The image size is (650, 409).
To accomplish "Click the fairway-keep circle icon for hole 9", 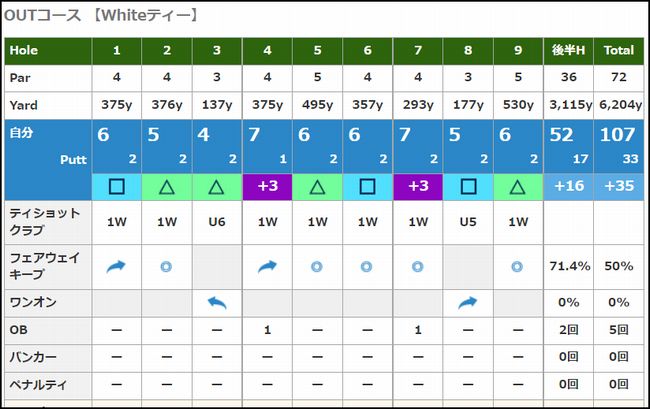I will [518, 266].
